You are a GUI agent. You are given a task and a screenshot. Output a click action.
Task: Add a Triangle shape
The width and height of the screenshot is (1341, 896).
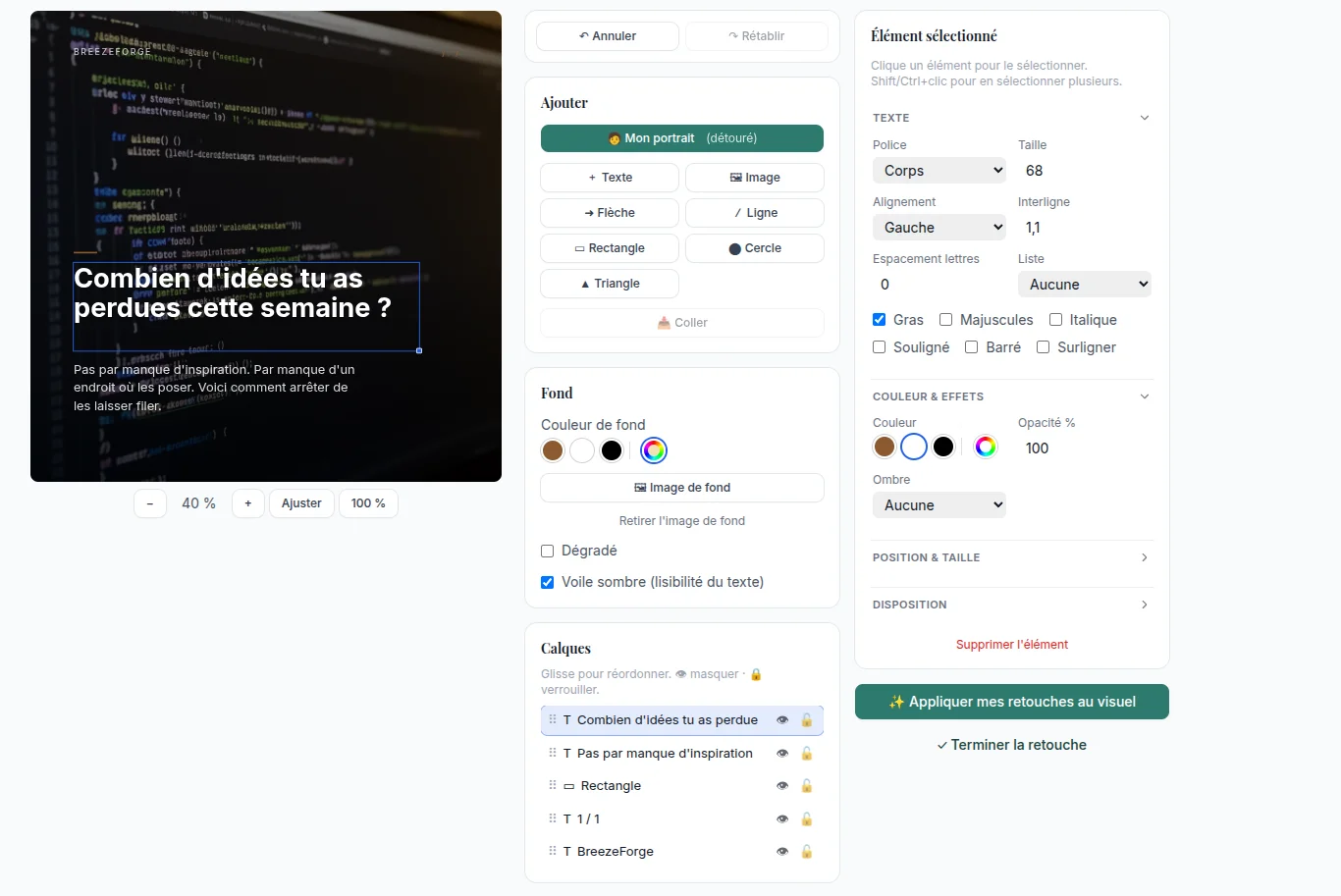(x=610, y=284)
